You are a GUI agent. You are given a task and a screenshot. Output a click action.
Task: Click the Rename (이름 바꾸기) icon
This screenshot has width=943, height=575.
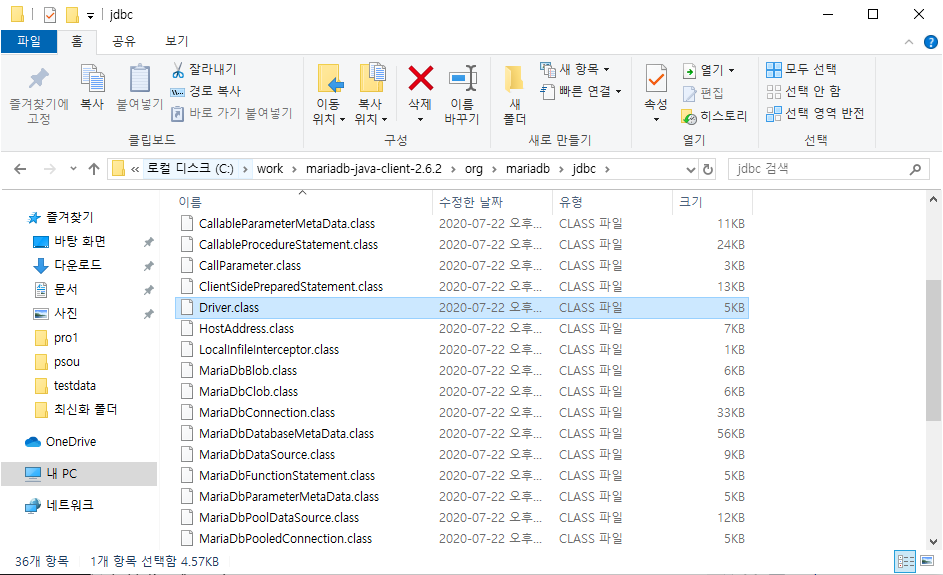pyautogui.click(x=462, y=79)
